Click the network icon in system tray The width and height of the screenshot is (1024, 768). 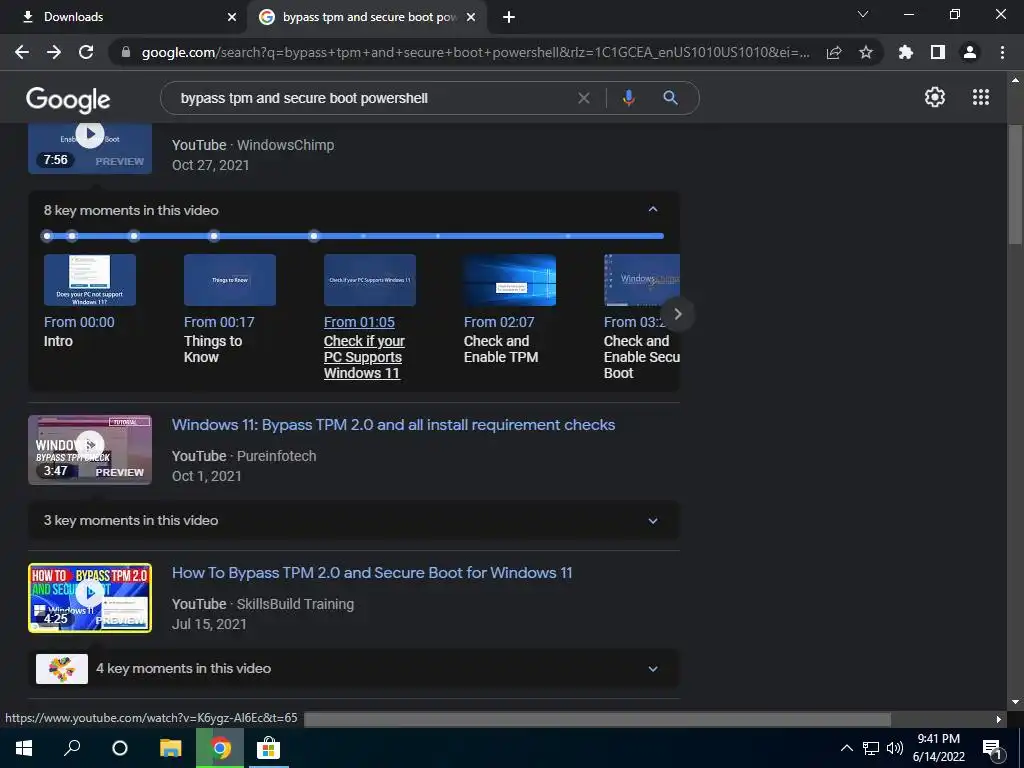(871, 748)
